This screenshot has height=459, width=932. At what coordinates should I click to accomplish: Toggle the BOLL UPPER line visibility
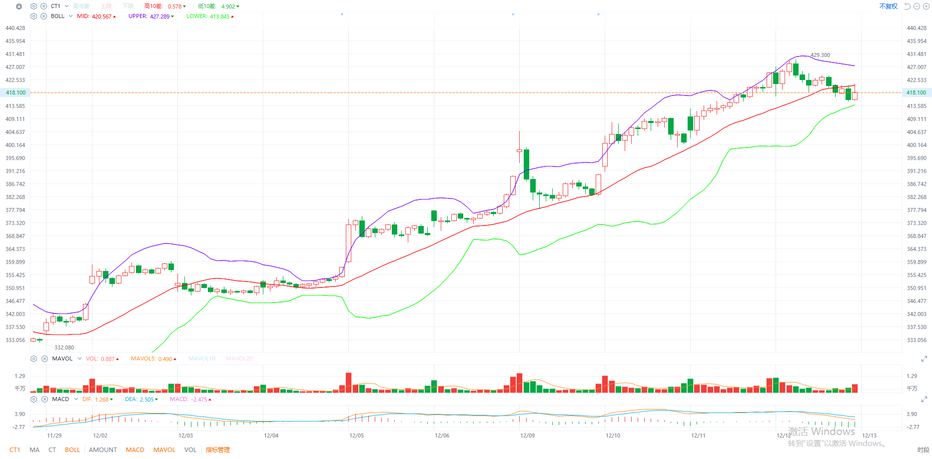[151, 16]
